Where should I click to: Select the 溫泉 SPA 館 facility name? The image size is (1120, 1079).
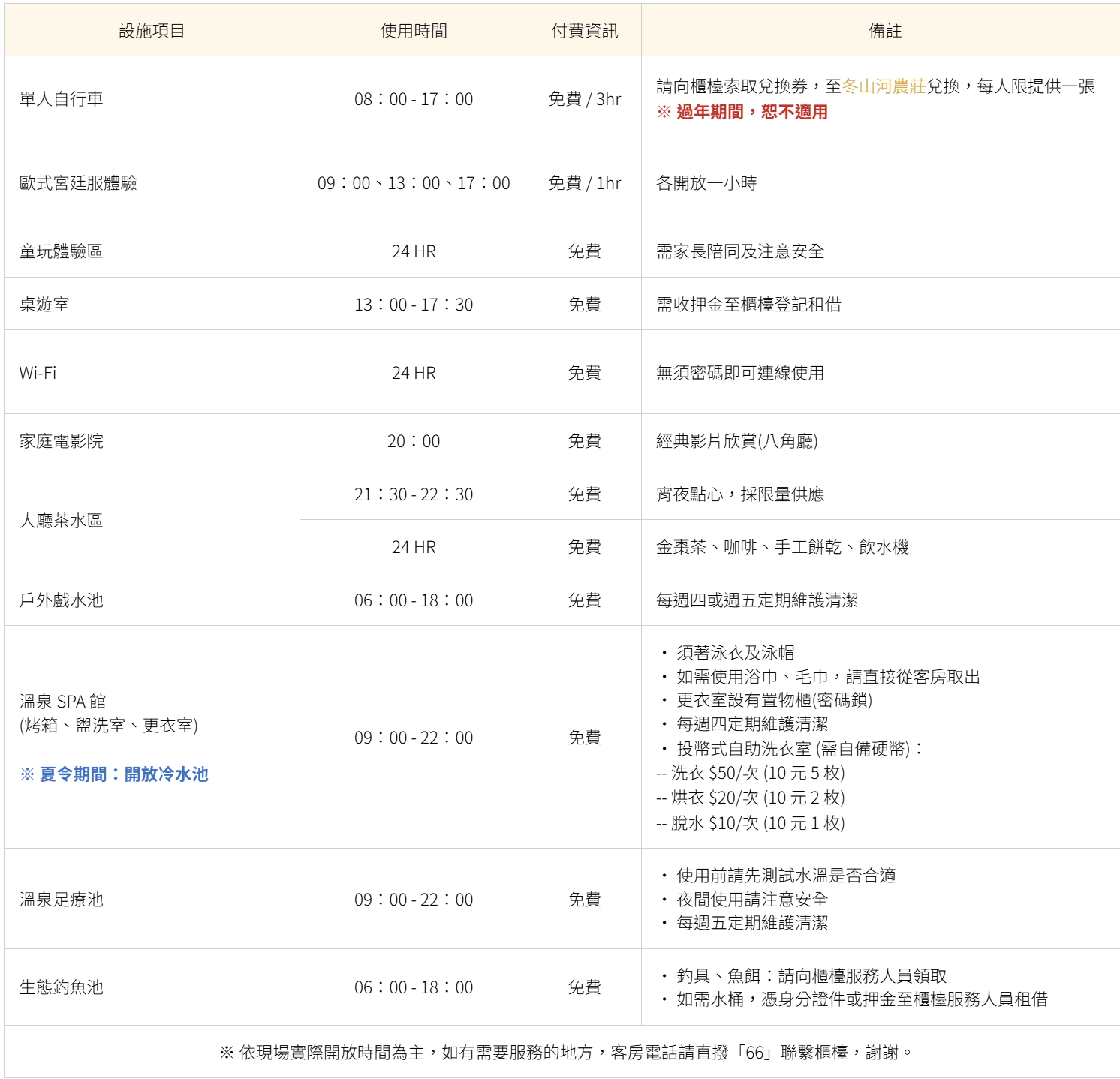click(x=63, y=702)
